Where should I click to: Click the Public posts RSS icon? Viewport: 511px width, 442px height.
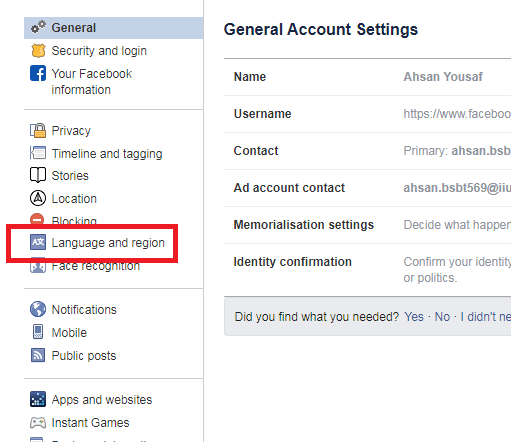[x=38, y=355]
